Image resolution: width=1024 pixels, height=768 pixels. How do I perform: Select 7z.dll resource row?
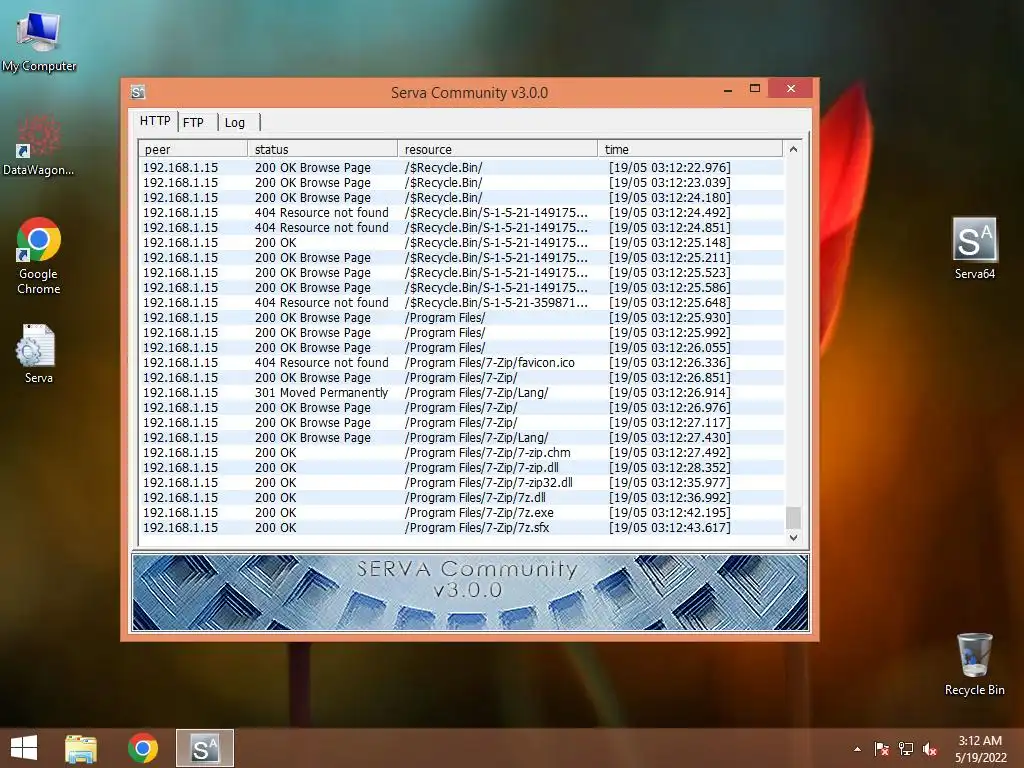[x=462, y=498]
